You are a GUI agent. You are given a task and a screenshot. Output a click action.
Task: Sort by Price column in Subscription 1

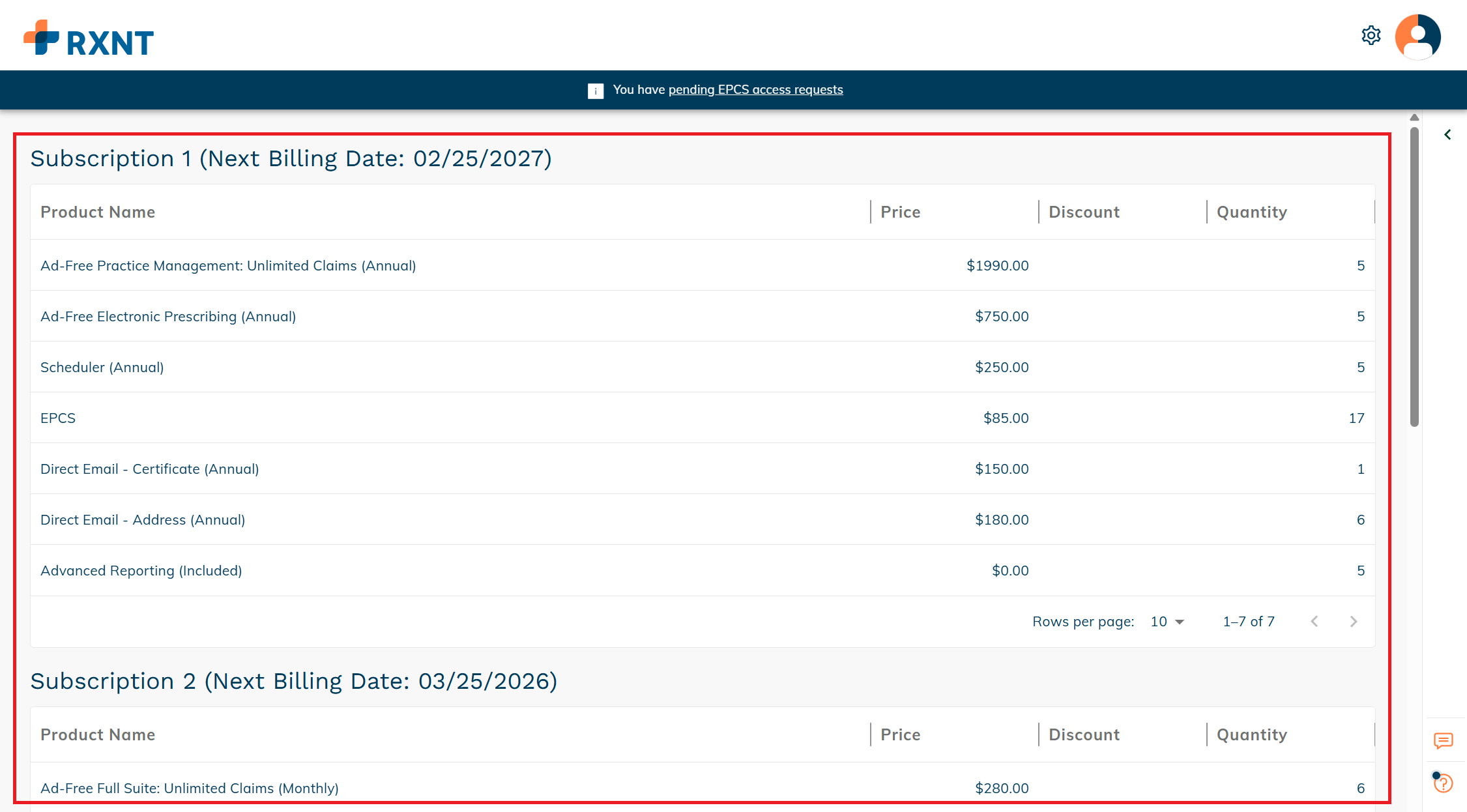pyautogui.click(x=900, y=212)
